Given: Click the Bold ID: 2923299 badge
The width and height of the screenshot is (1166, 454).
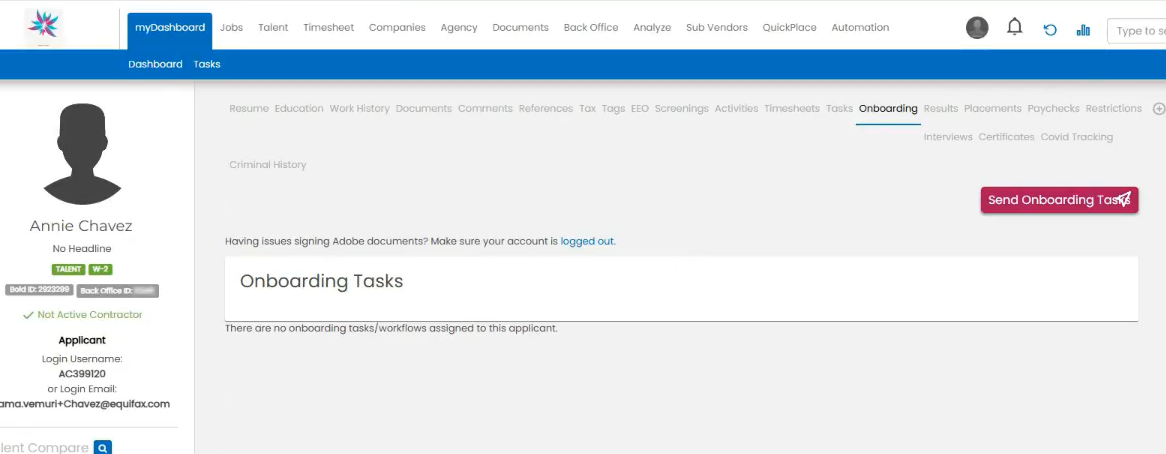Looking at the screenshot, I should coord(39,290).
